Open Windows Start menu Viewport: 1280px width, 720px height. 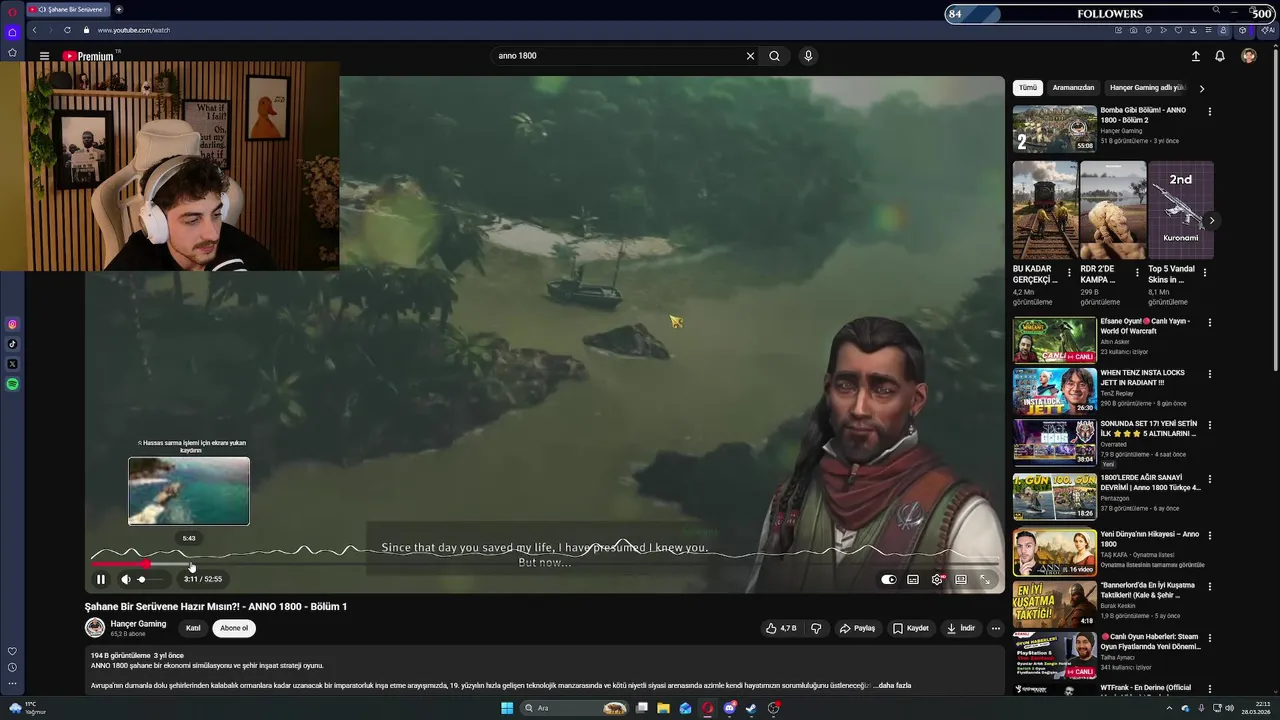tap(507, 708)
